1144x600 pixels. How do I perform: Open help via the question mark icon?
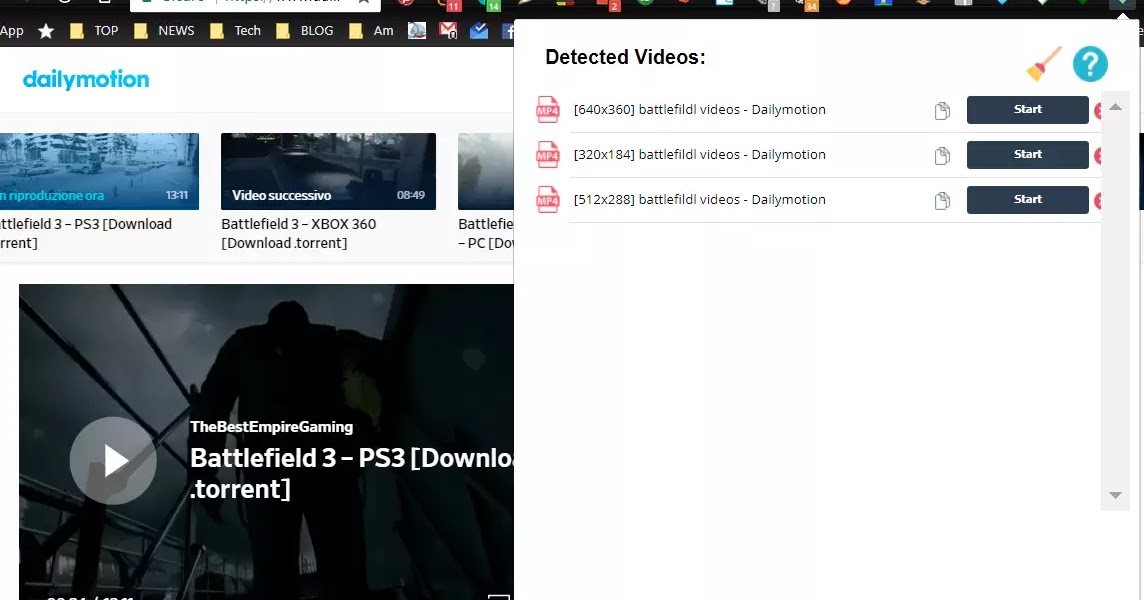tap(1090, 64)
